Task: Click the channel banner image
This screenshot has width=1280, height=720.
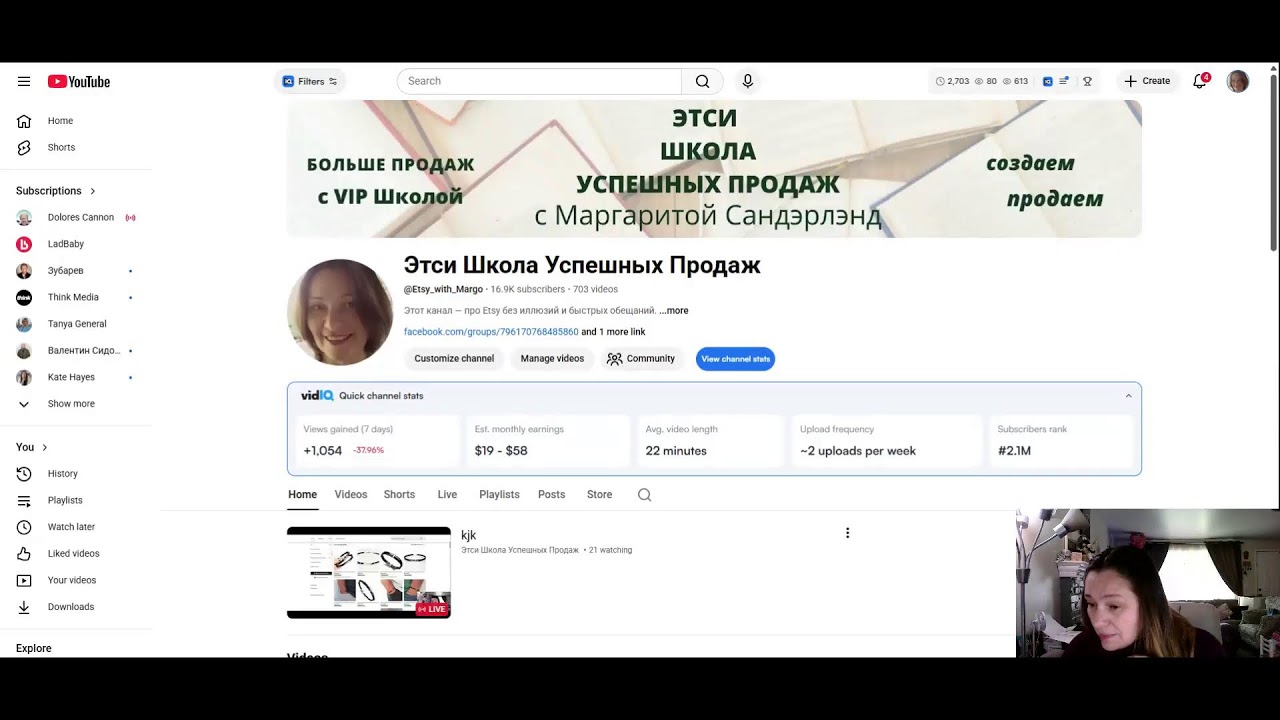Action: pyautogui.click(x=714, y=169)
